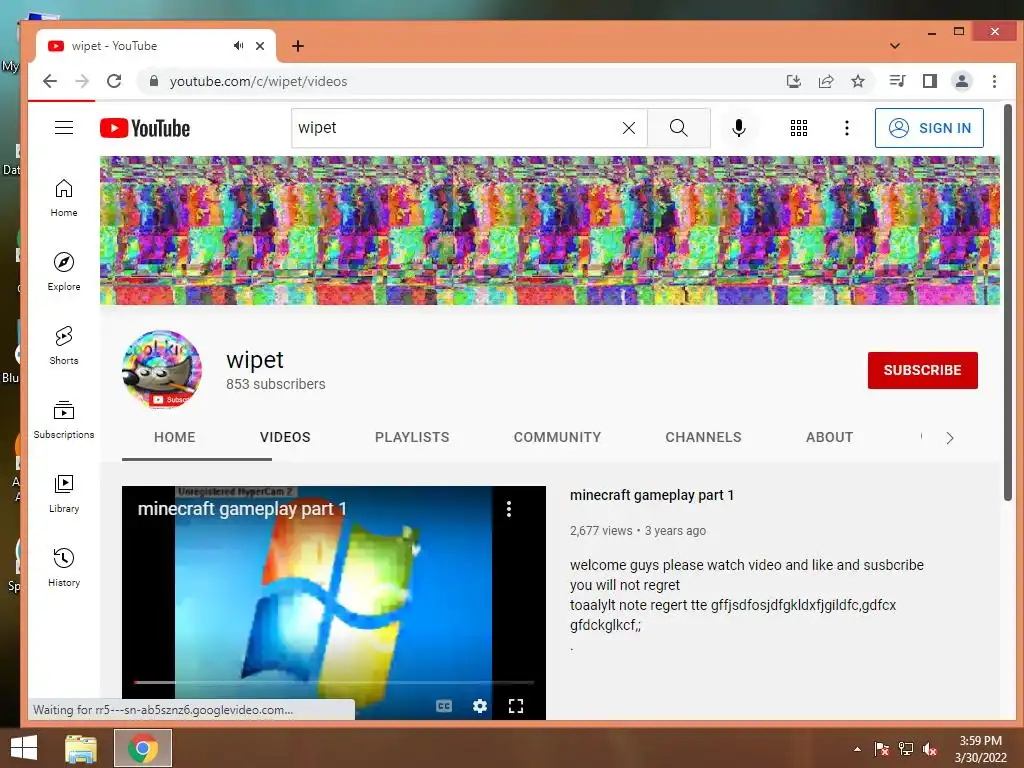Open the network tray icon

click(x=906, y=749)
